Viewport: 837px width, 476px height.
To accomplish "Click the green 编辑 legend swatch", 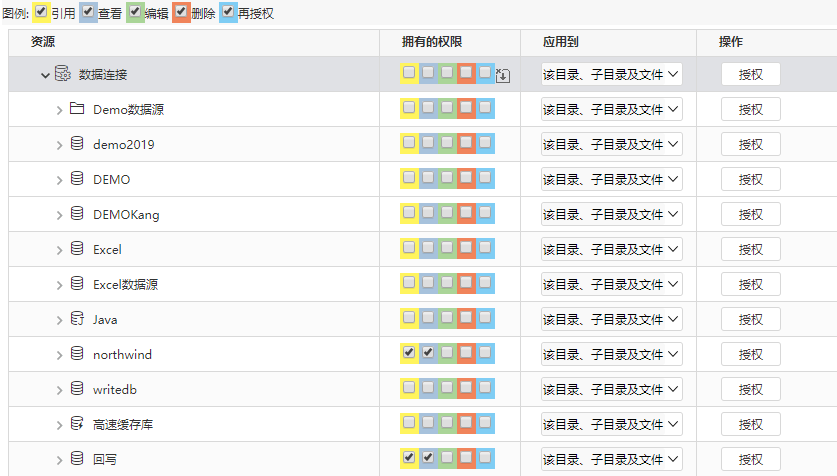I will click(135, 12).
